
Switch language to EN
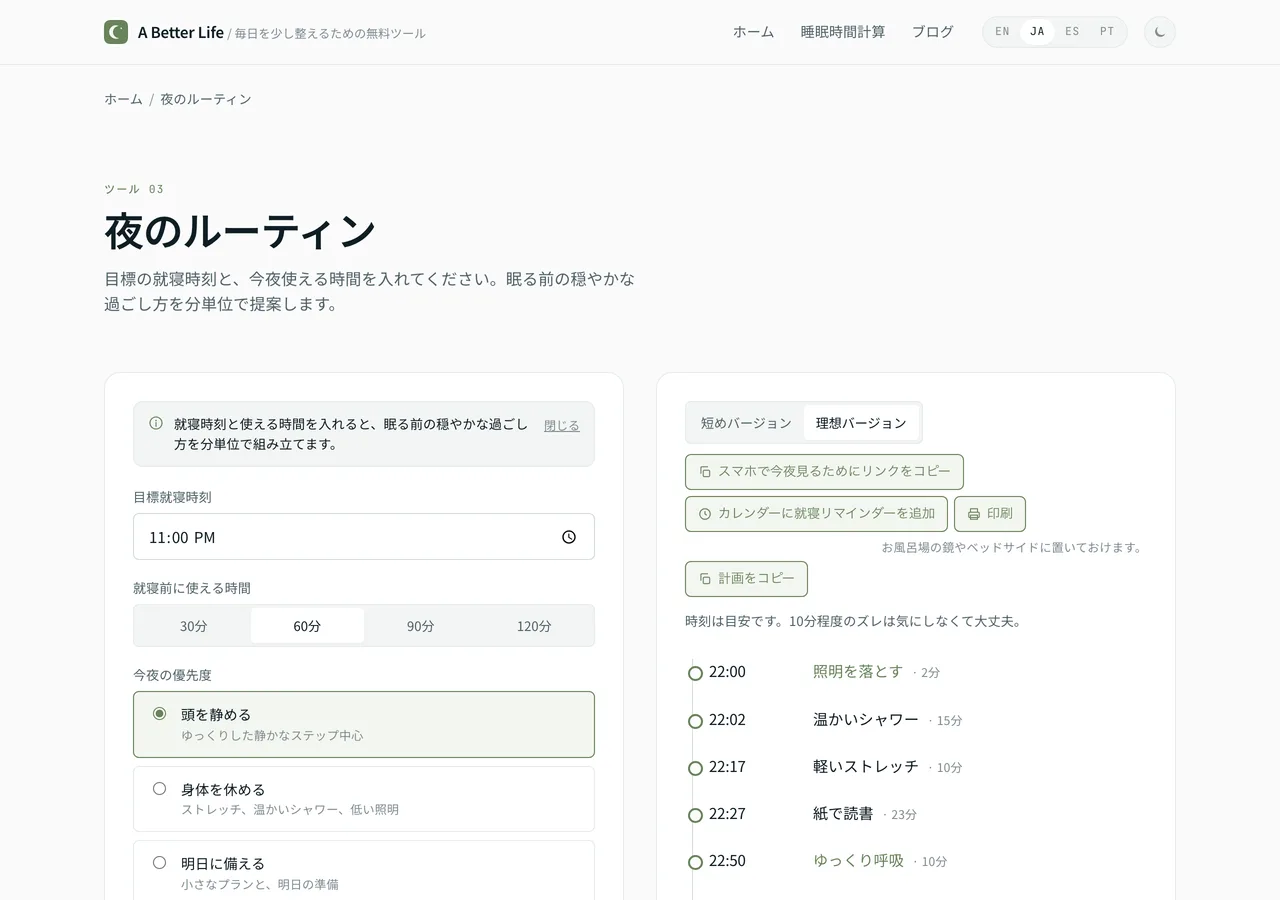[x=1002, y=32]
